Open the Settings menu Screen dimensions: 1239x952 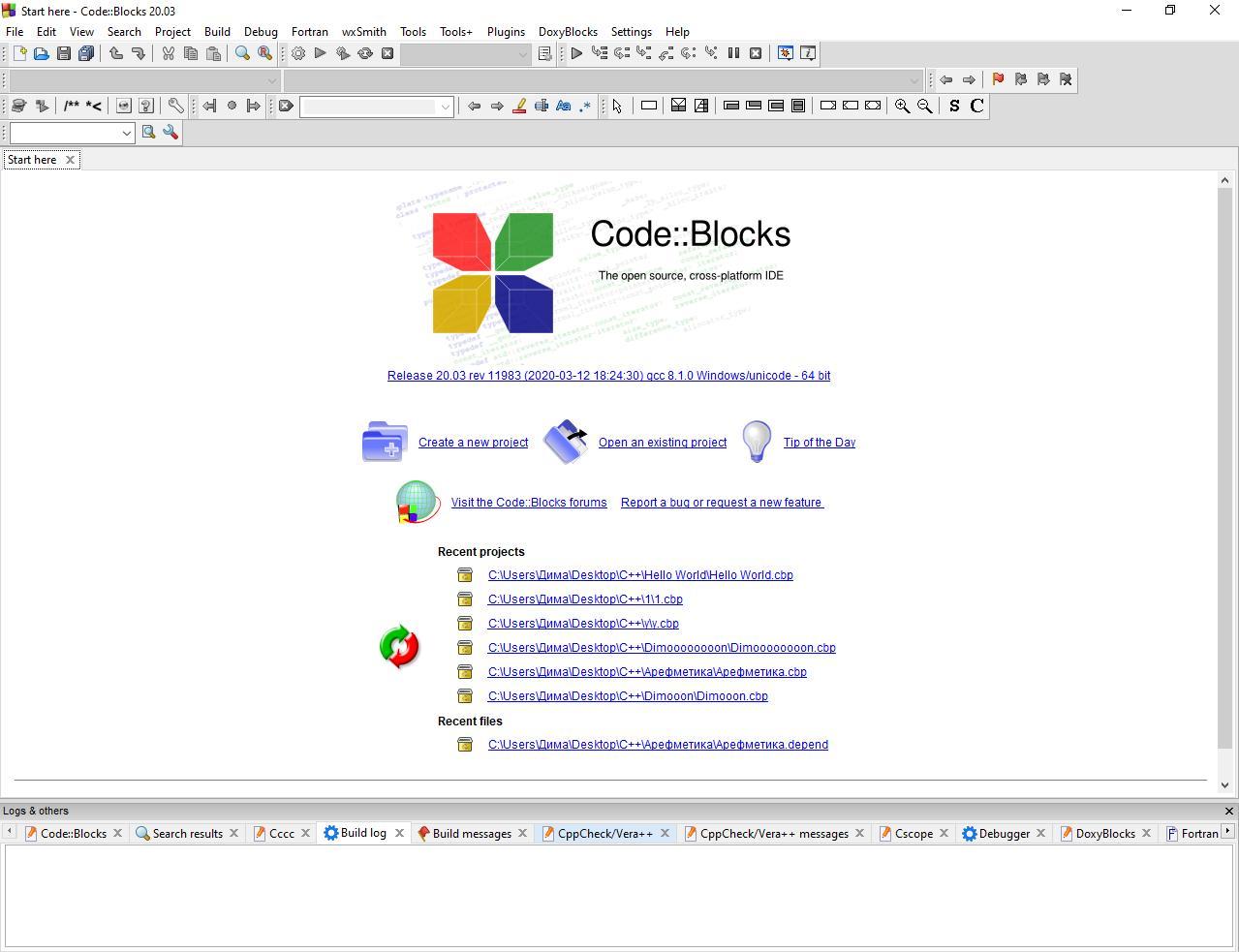(x=631, y=32)
